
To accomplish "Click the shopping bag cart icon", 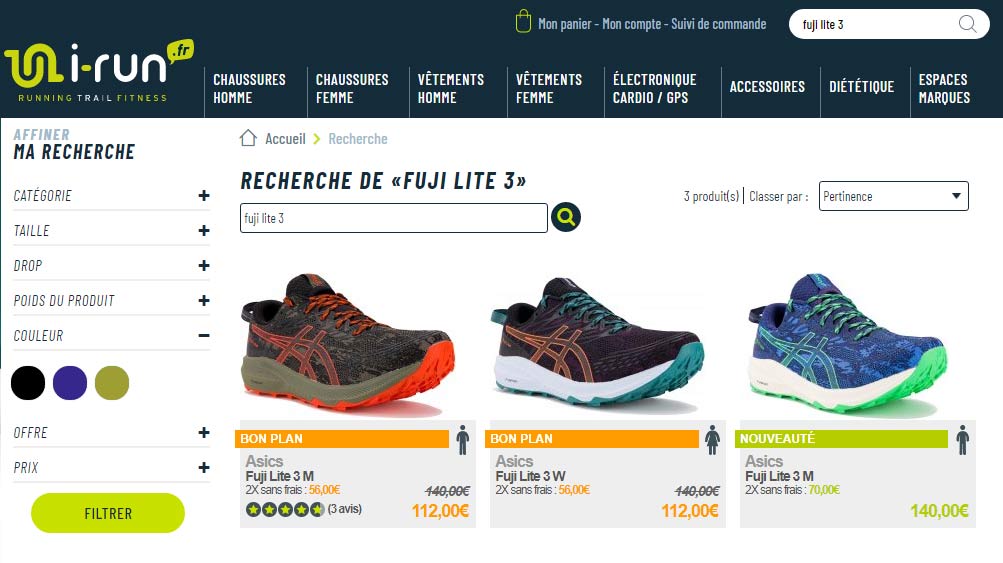I will [523, 22].
